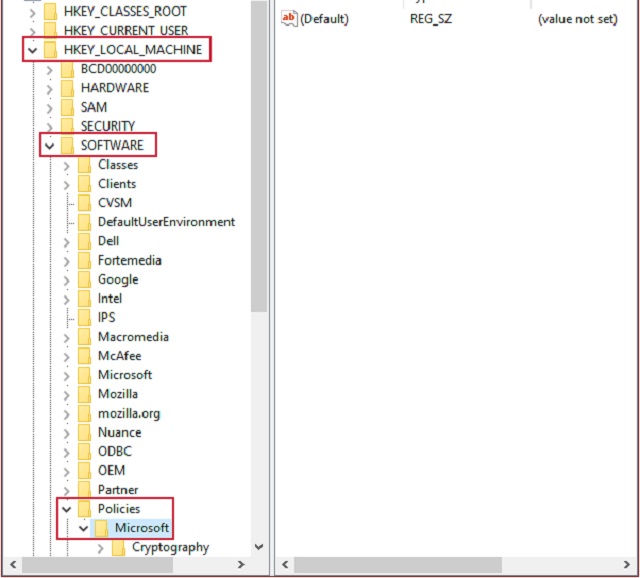Select the ODBC key label

[115, 451]
